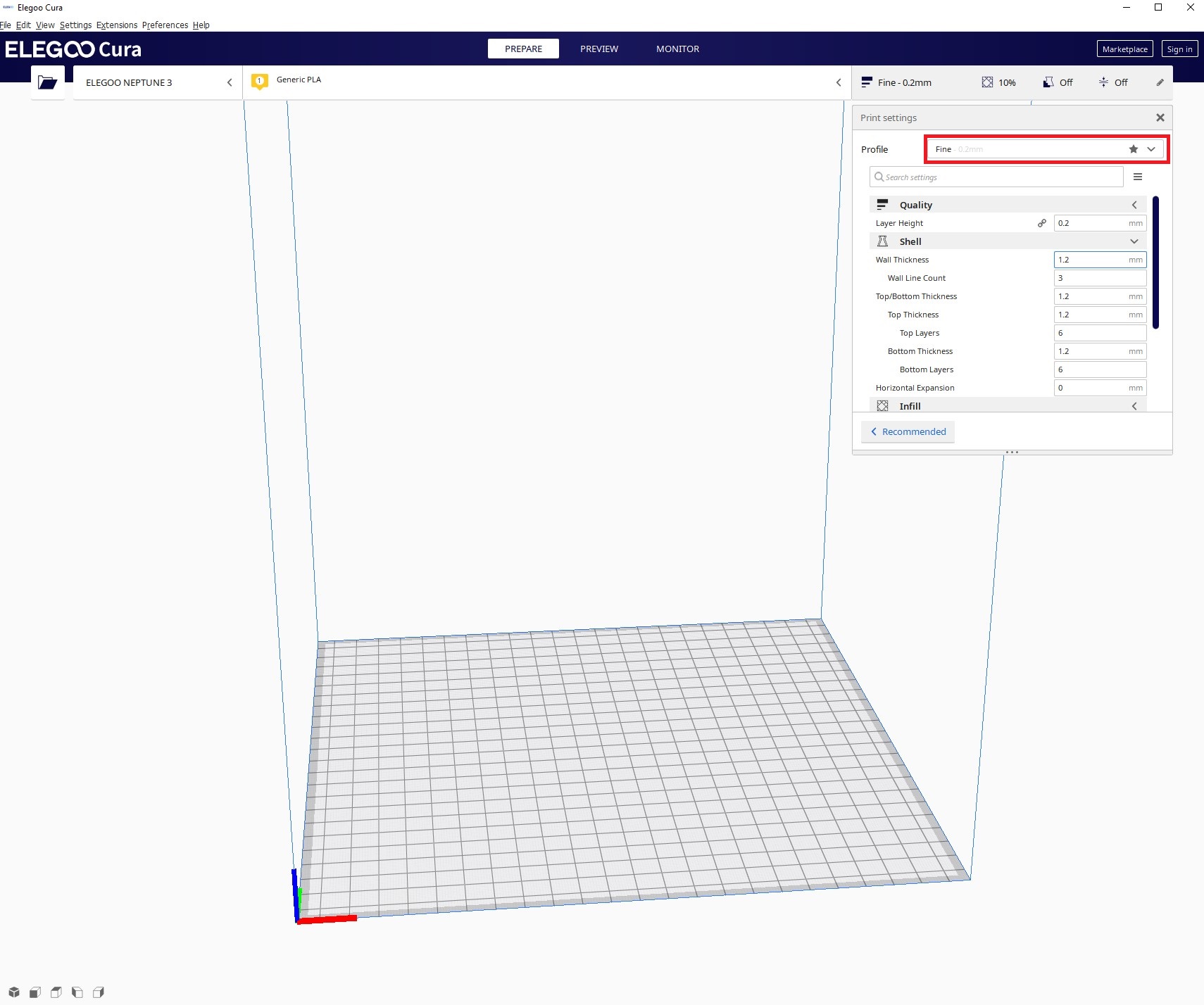
Task: Click the pencil edit print settings icon
Action: (1160, 82)
